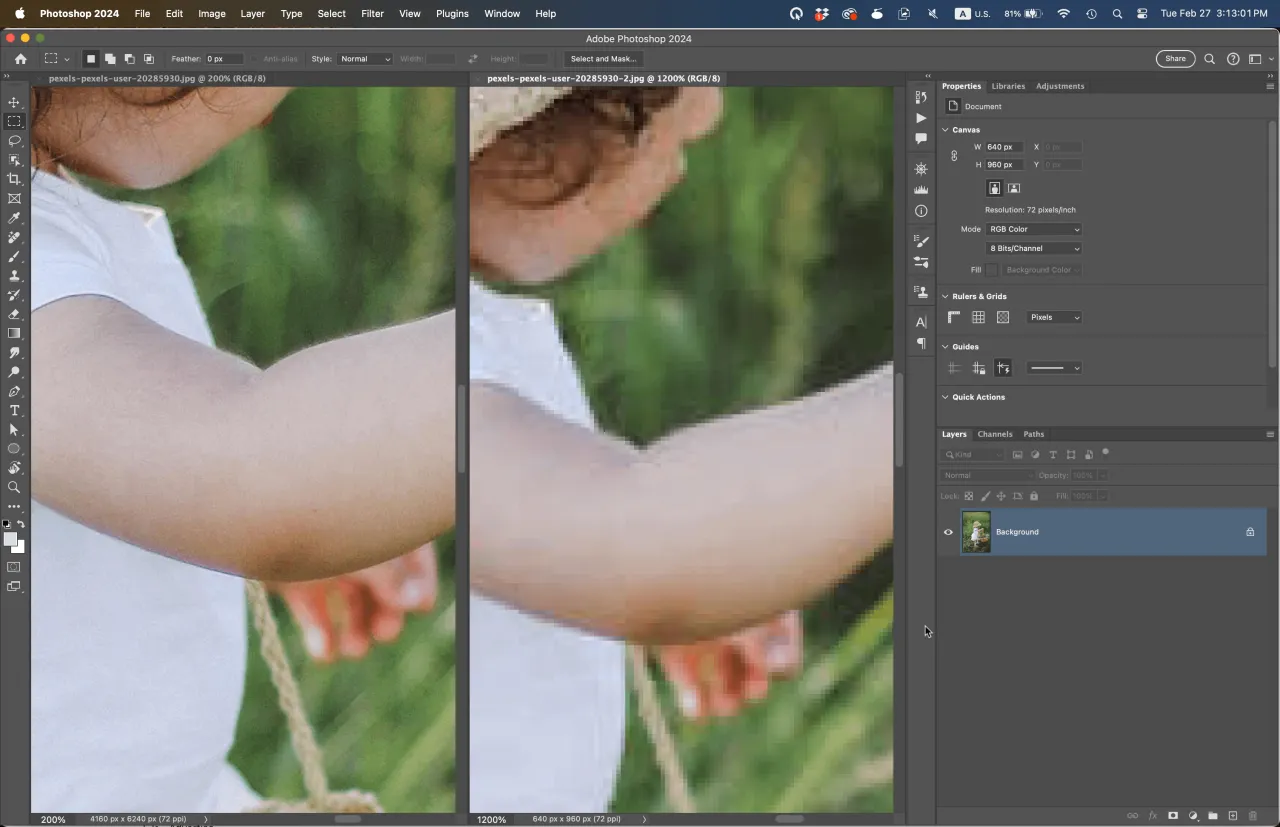The height and width of the screenshot is (827, 1280).
Task: Switch to the Channels tab
Action: [994, 434]
